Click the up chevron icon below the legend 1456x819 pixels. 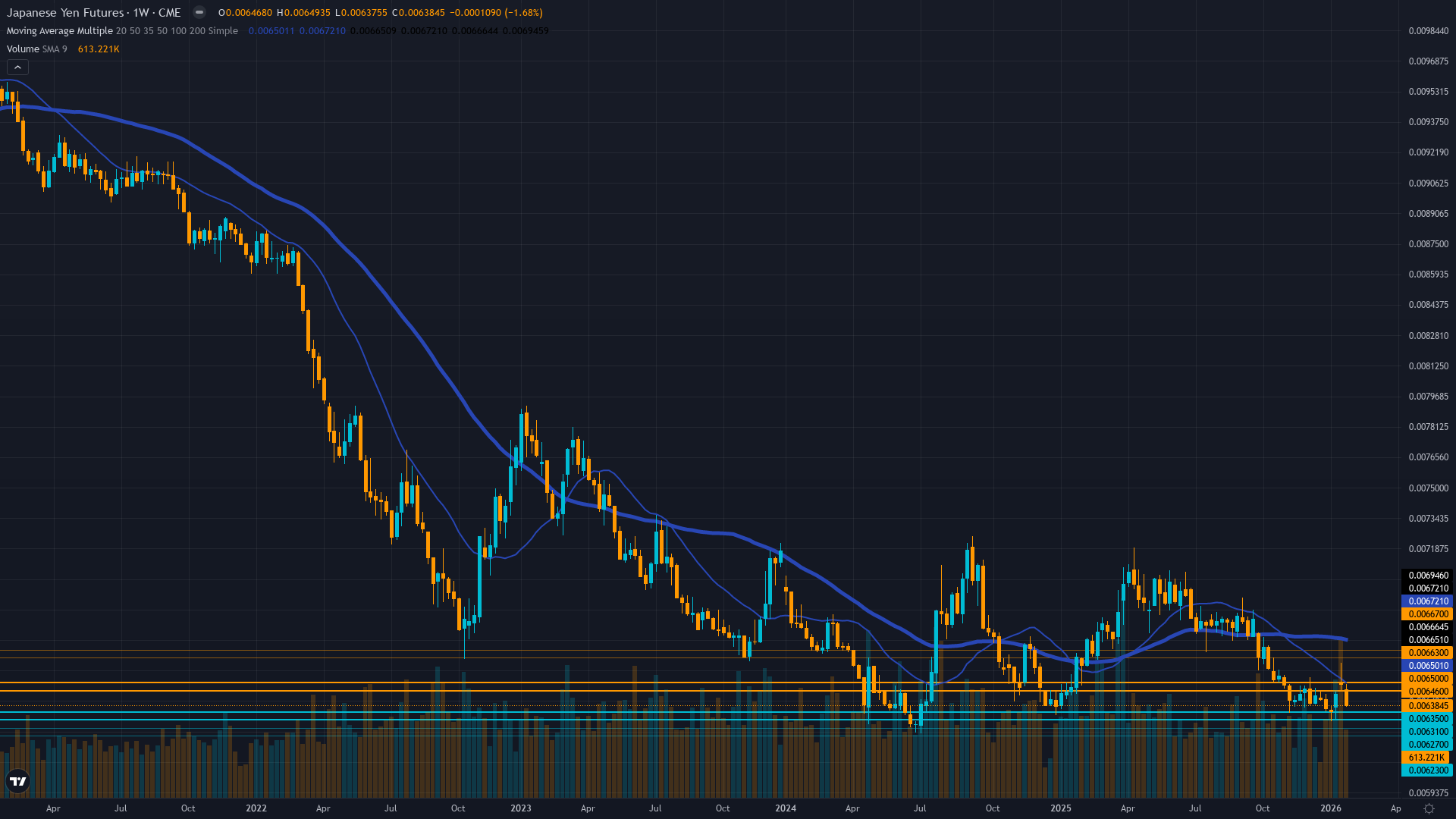pyautogui.click(x=17, y=67)
